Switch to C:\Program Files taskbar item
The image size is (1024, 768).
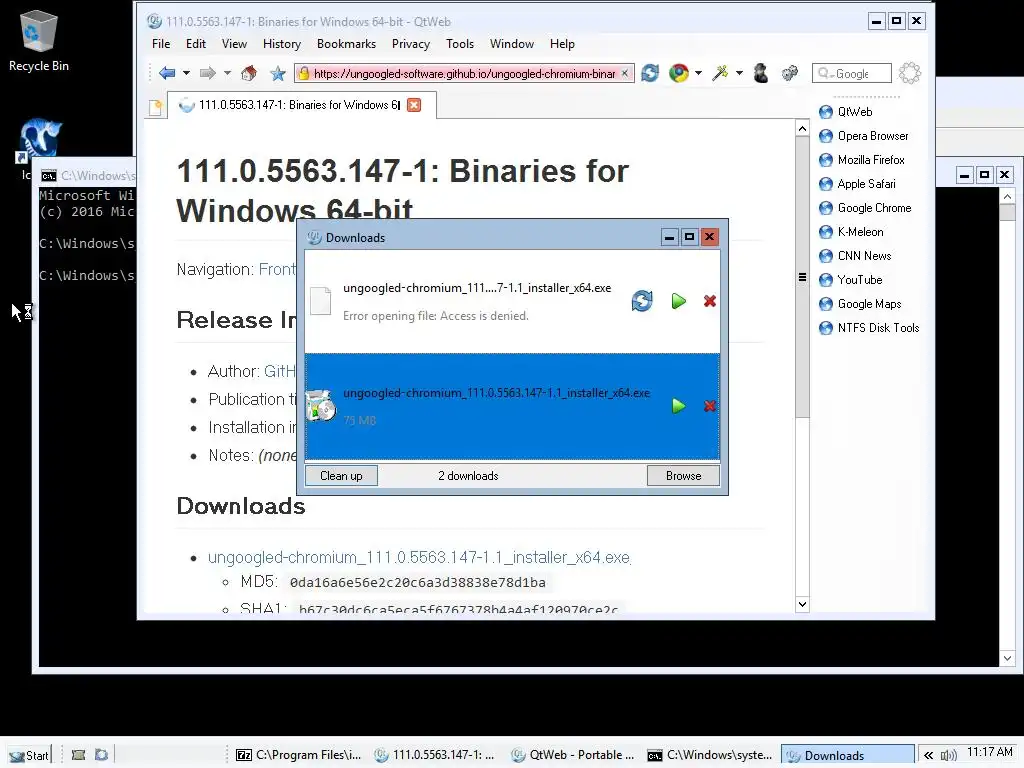(299, 756)
